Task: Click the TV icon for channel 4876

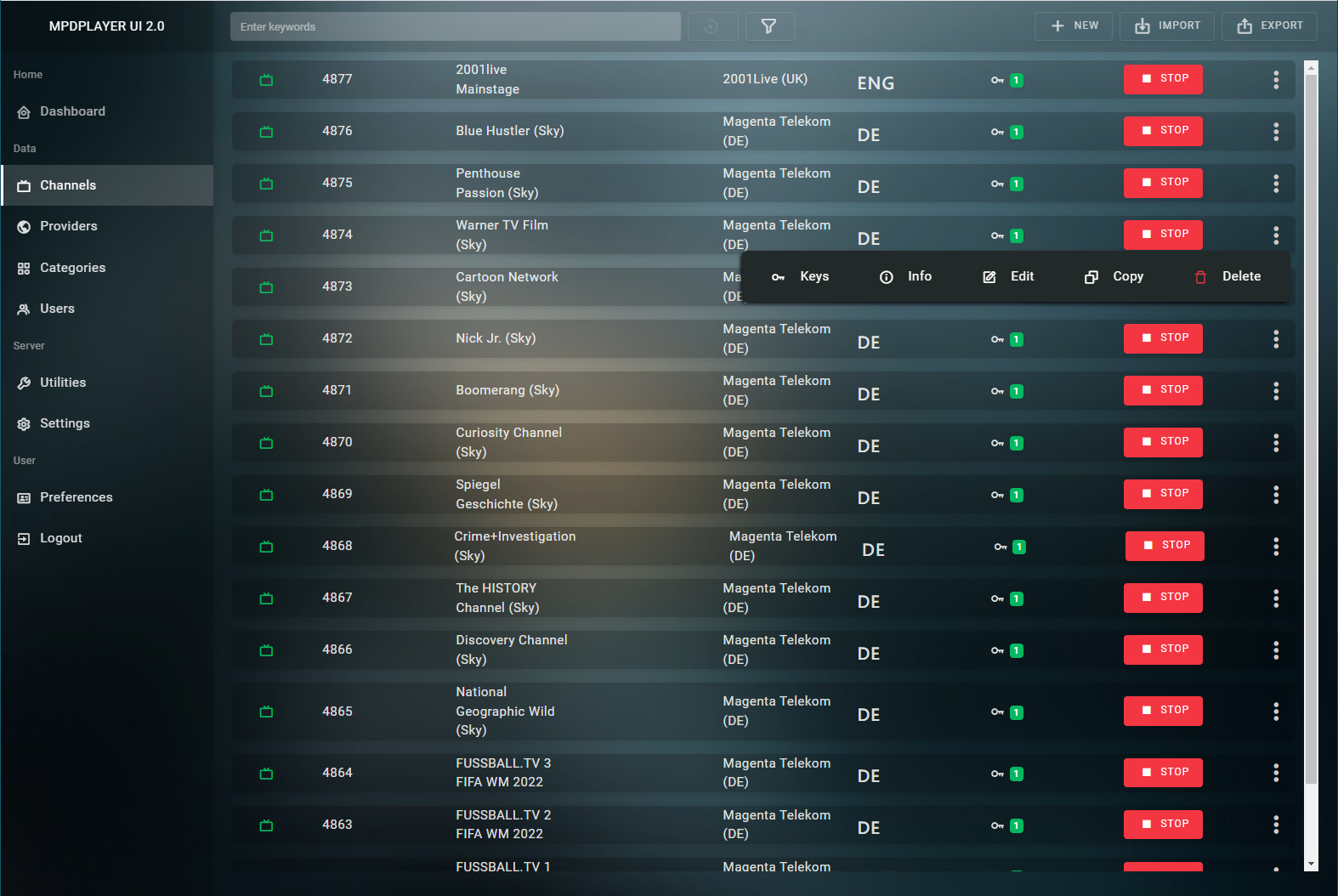Action: pyautogui.click(x=266, y=132)
